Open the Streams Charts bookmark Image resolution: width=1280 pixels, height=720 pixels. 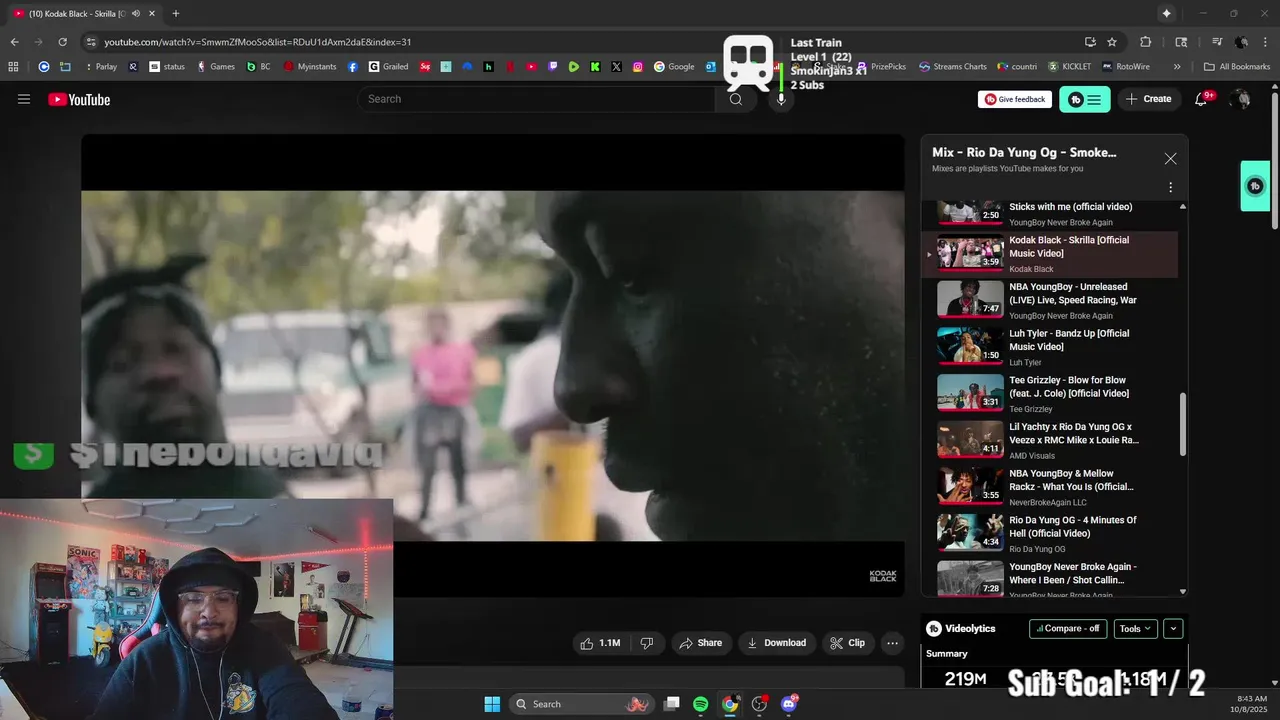(952, 67)
